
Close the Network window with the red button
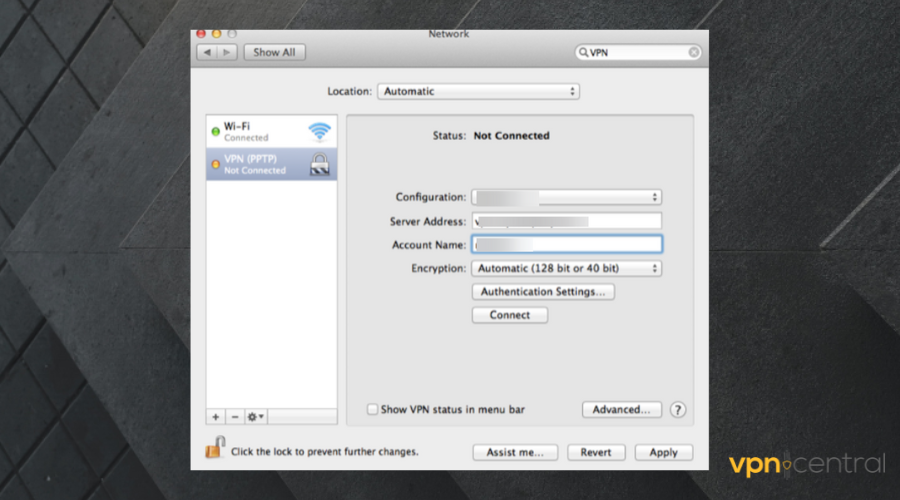click(201, 34)
